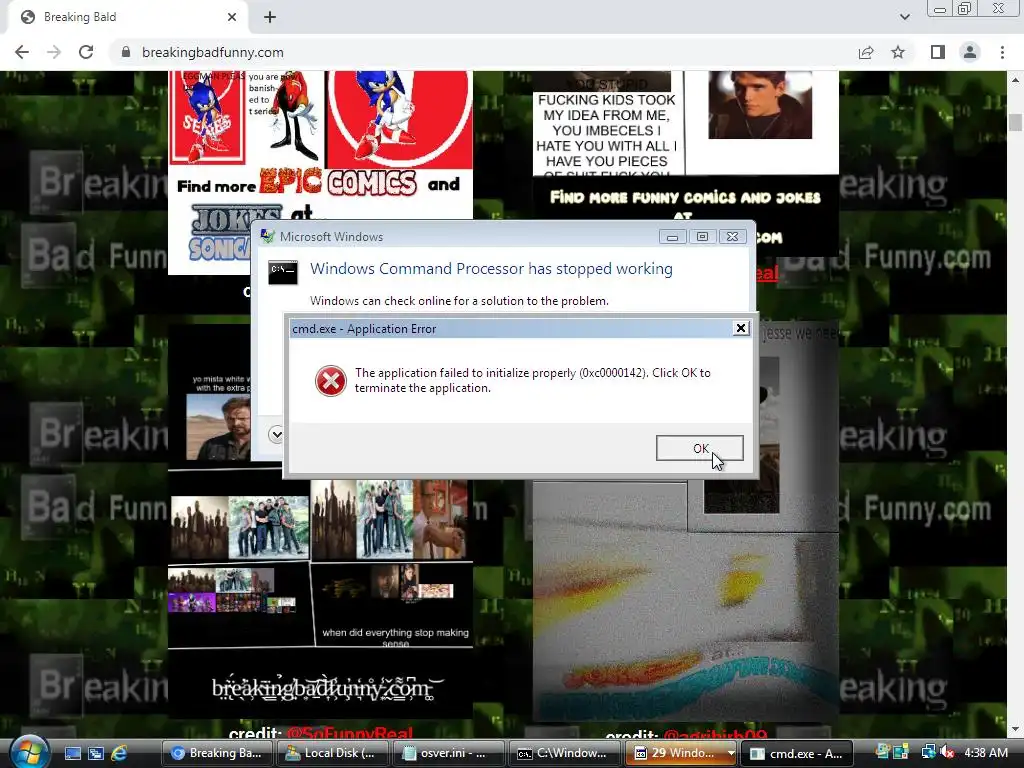Click the lock site info icon
The image size is (1024, 768).
tap(126, 52)
